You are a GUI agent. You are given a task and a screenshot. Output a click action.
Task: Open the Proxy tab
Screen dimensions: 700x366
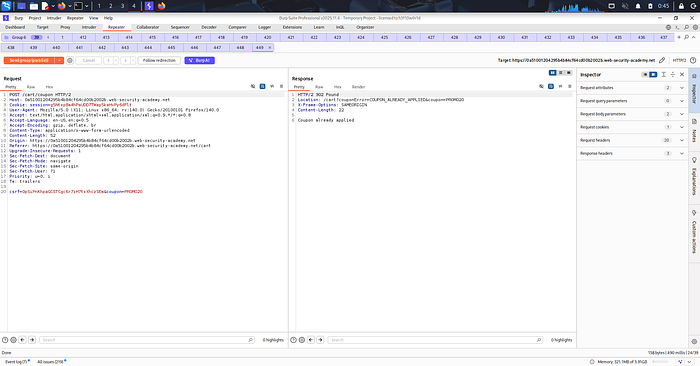point(65,27)
